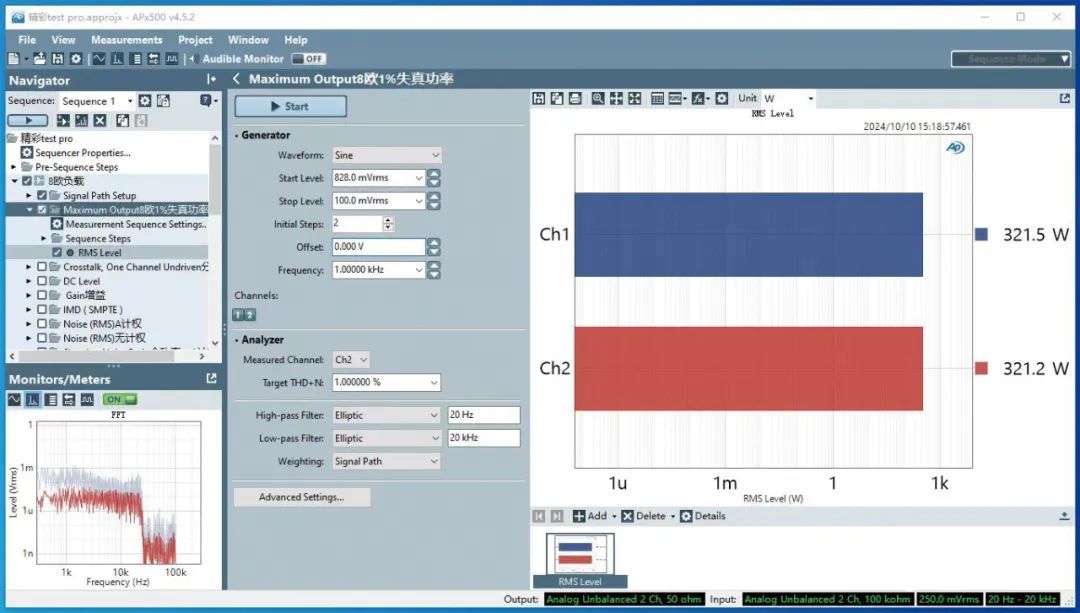Open the Measurements menu

[127, 40]
